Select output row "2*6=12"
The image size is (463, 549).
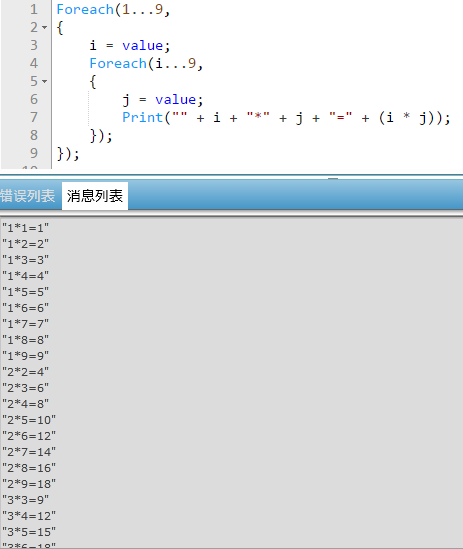point(29,436)
